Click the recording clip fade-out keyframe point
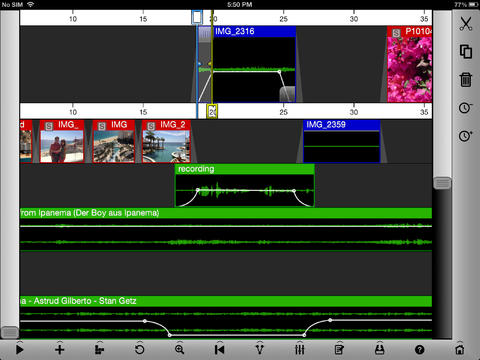 tap(294, 191)
